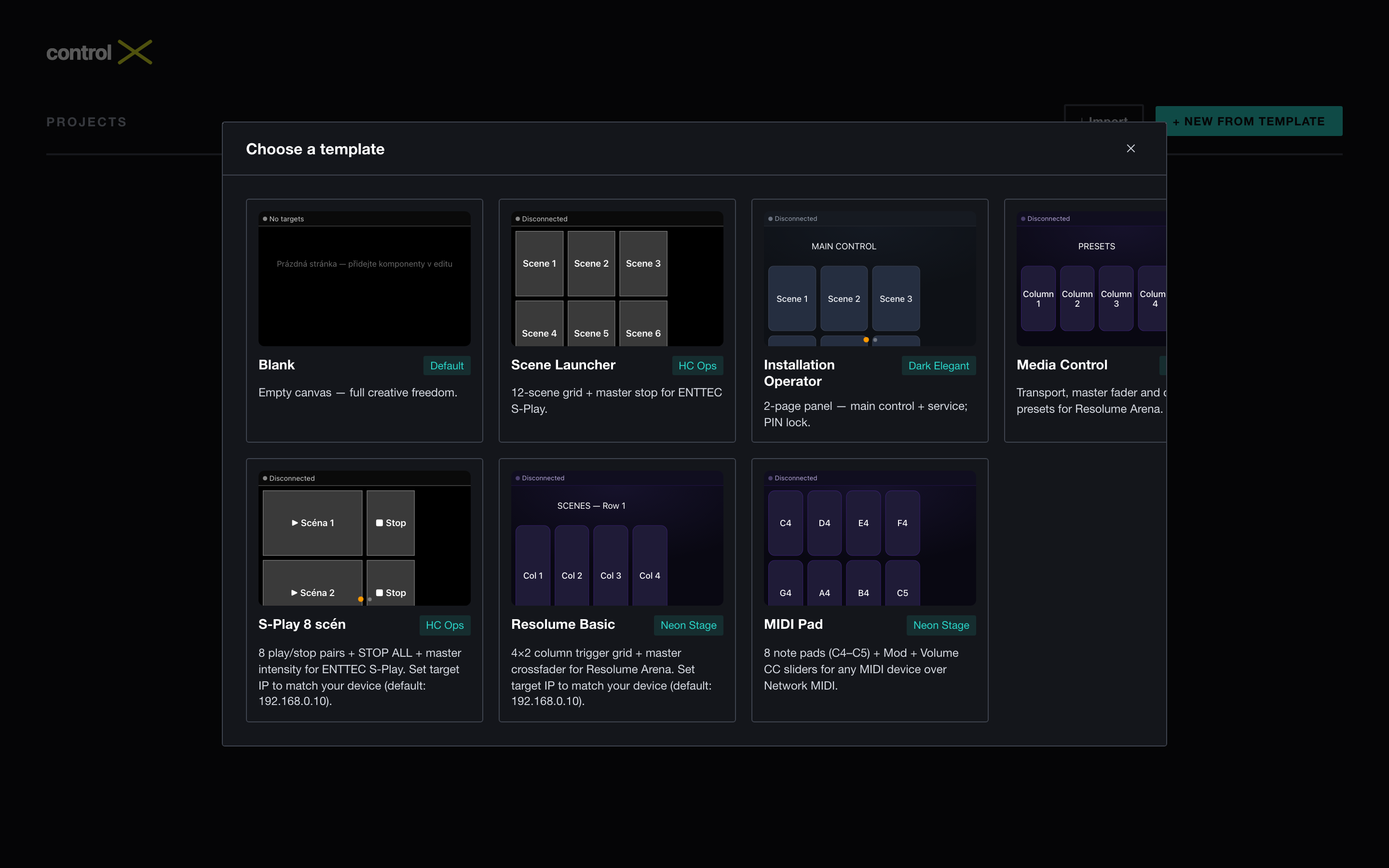Click the Scéna 2 play pad
Image resolution: width=1389 pixels, height=868 pixels.
313,583
